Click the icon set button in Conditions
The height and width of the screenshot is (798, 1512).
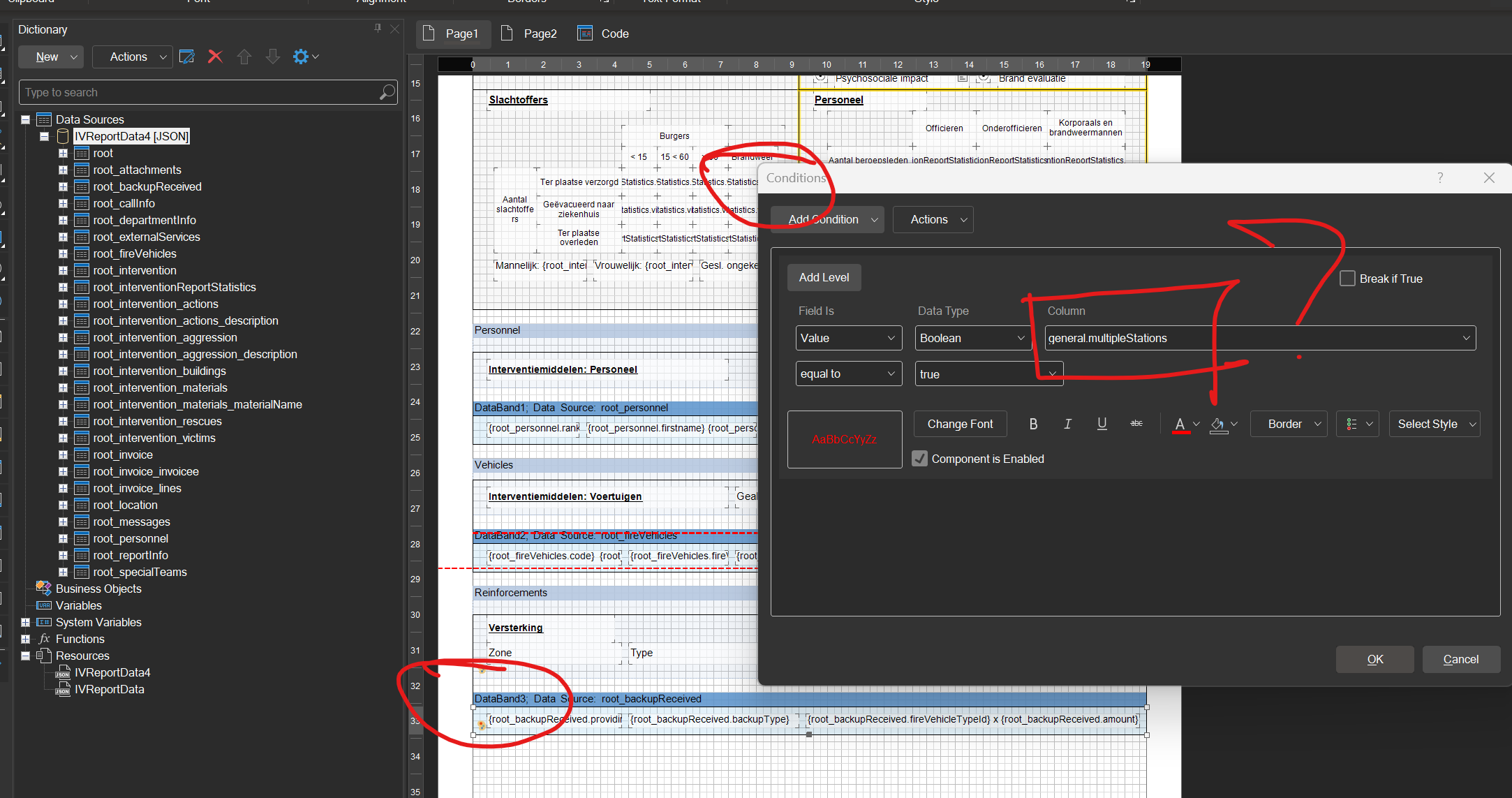[1358, 424]
